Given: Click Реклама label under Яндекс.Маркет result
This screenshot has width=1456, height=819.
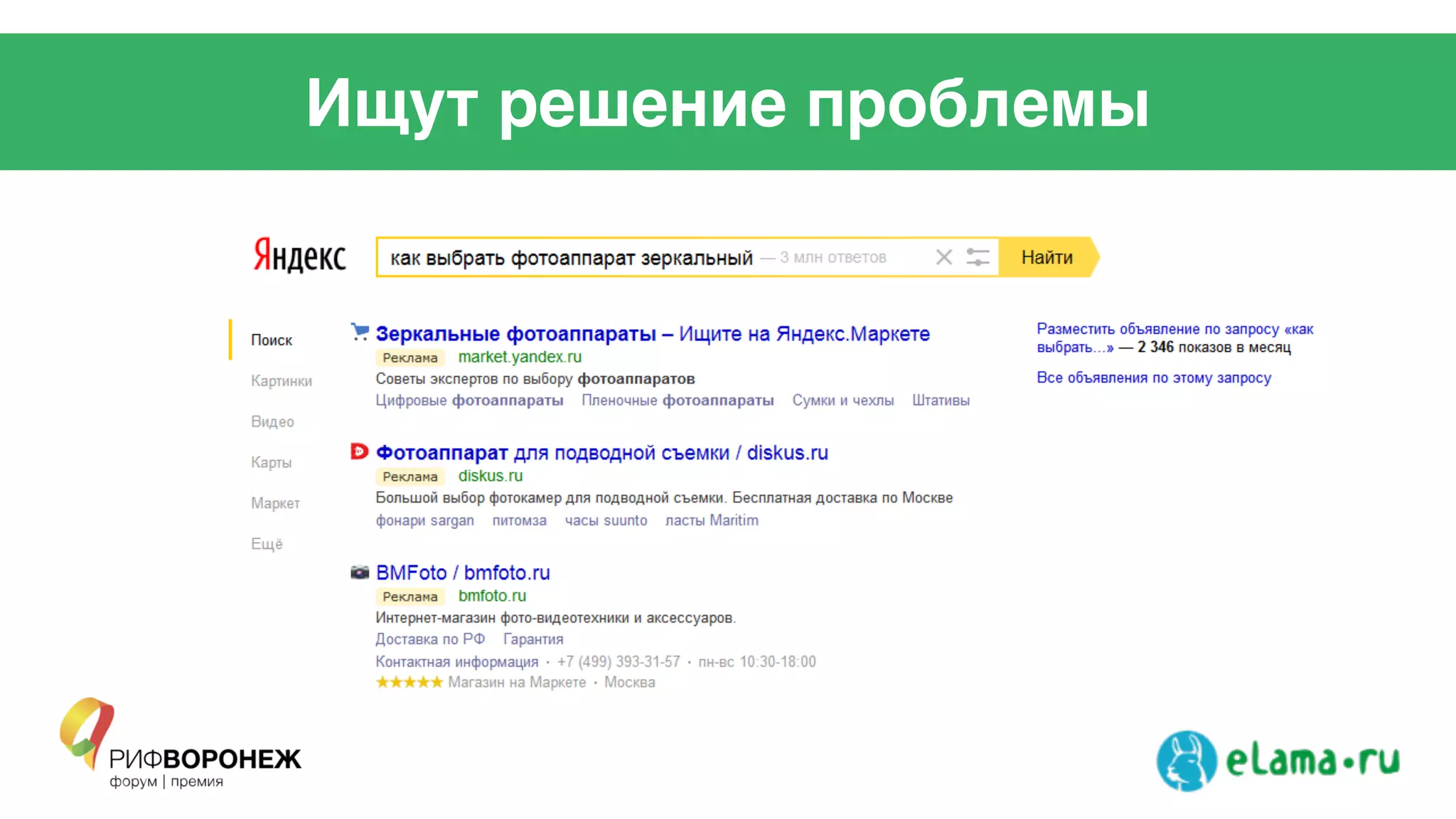Looking at the screenshot, I should click(410, 358).
